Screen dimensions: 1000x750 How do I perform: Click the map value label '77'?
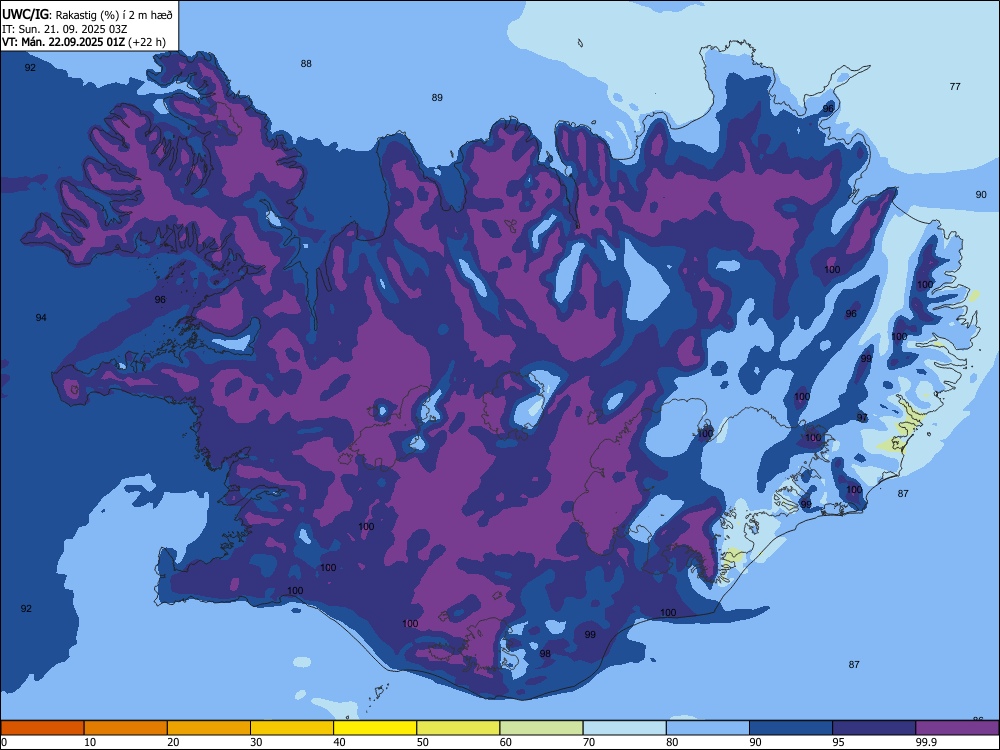tap(955, 87)
